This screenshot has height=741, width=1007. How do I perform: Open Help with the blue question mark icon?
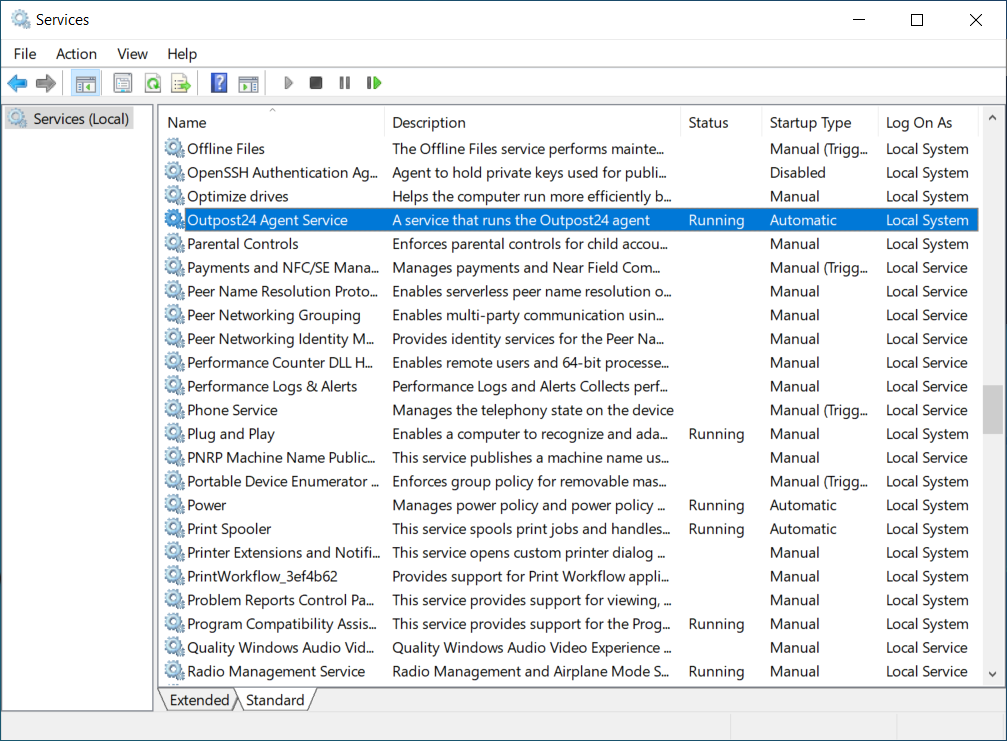point(219,83)
